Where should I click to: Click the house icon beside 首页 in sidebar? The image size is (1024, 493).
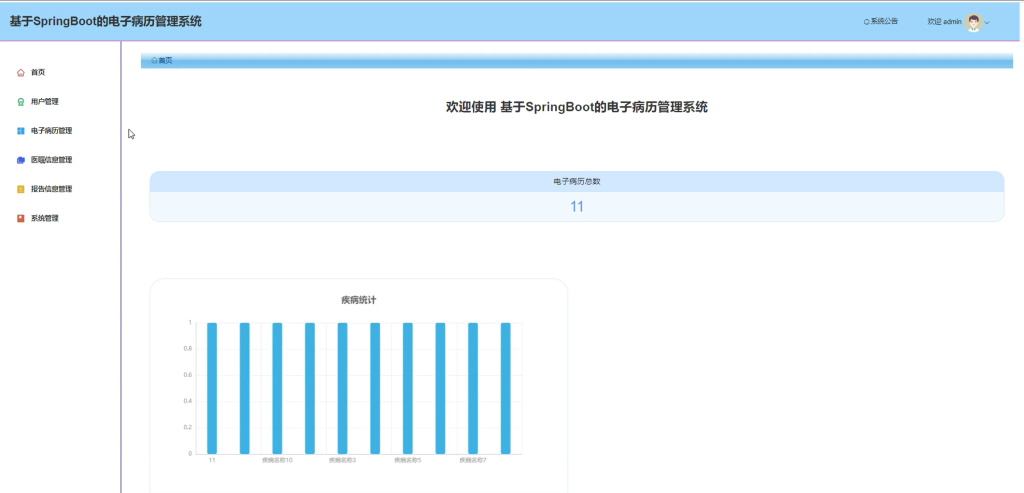pyautogui.click(x=21, y=72)
